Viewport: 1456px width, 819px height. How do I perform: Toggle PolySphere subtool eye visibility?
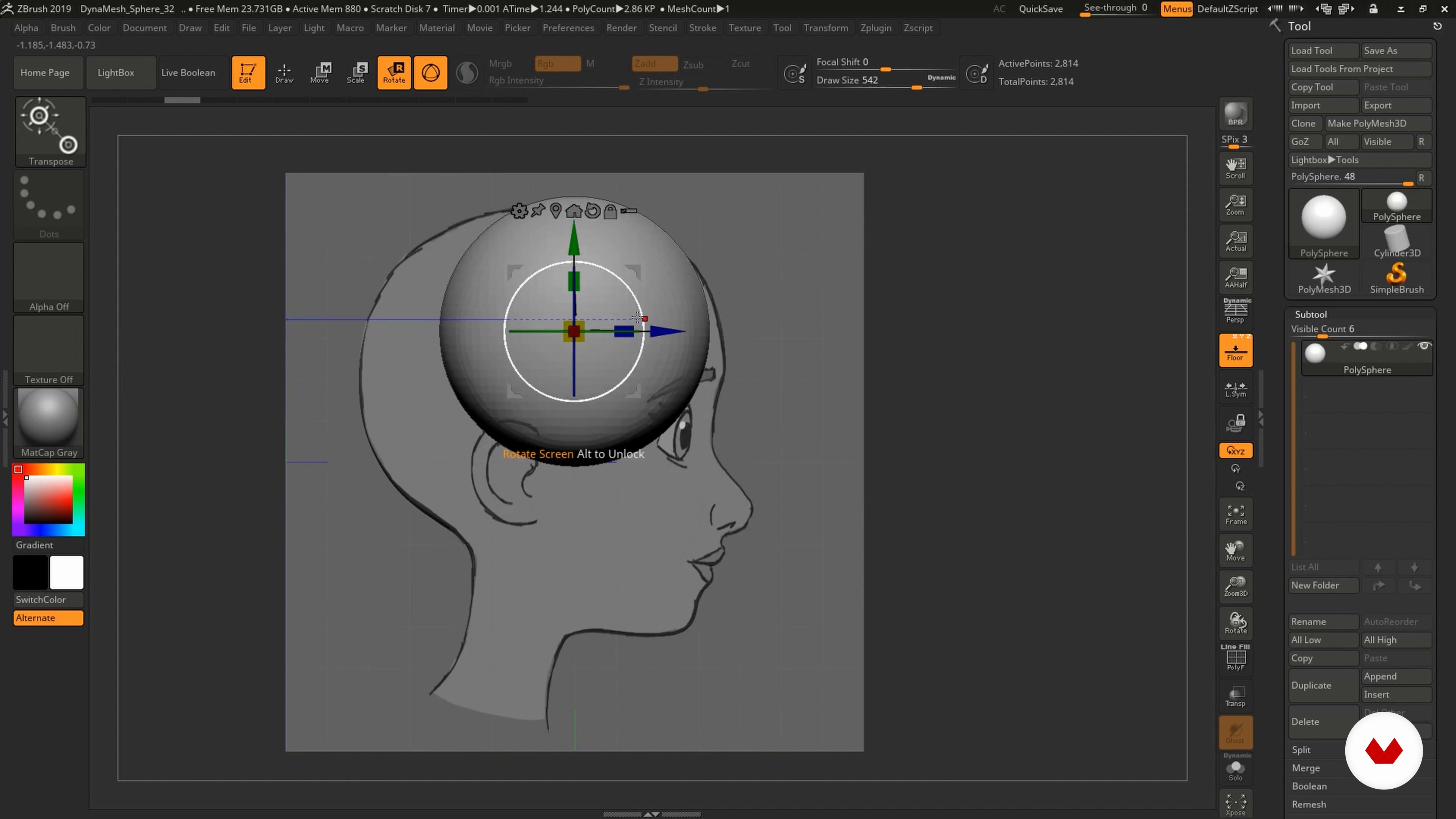(1425, 346)
